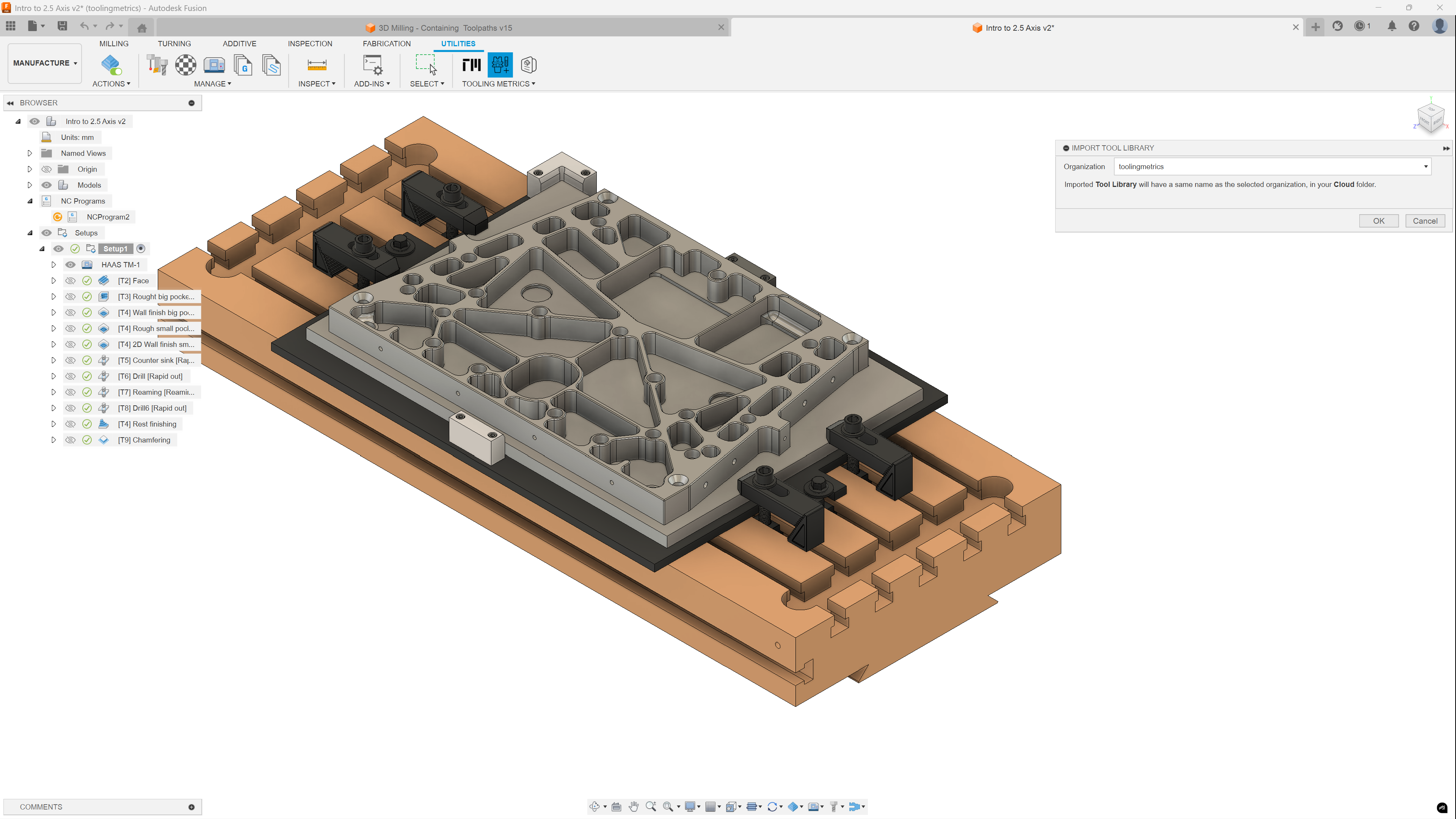This screenshot has height=819, width=1456.
Task: Open the Scripts and Add-Ins icon
Action: (x=372, y=65)
